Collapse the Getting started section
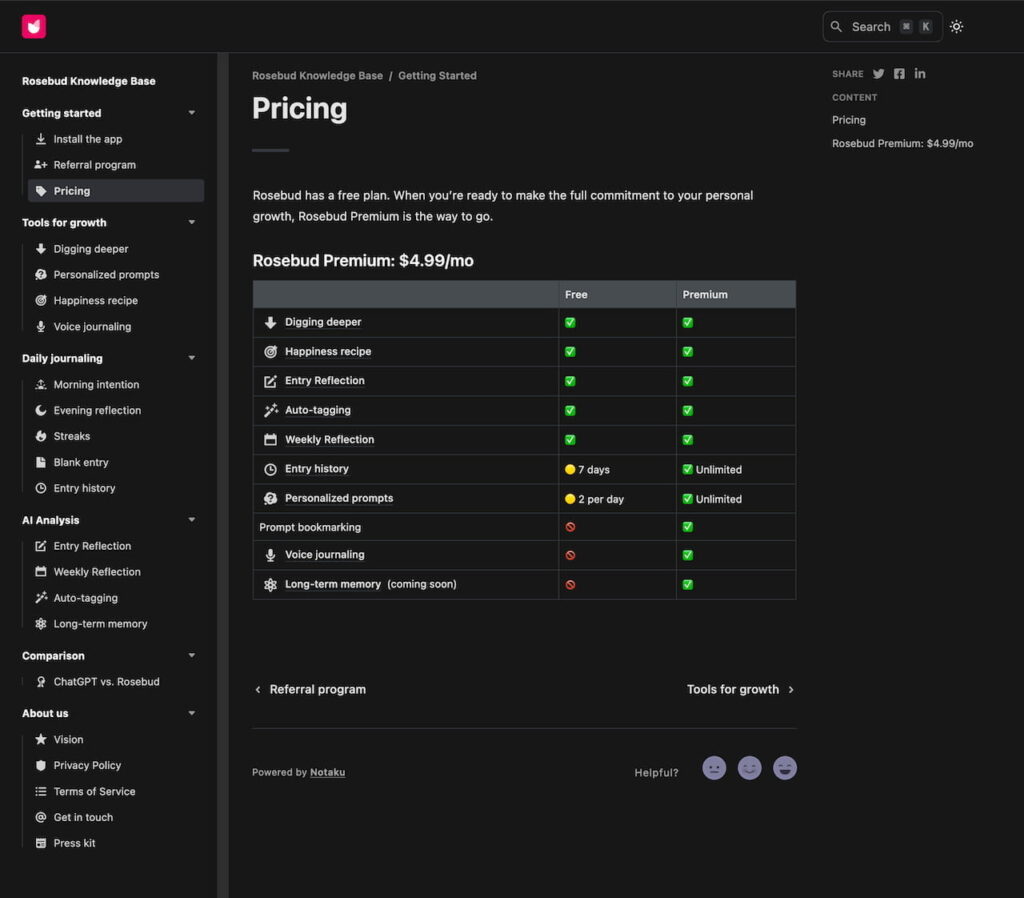 (191, 113)
